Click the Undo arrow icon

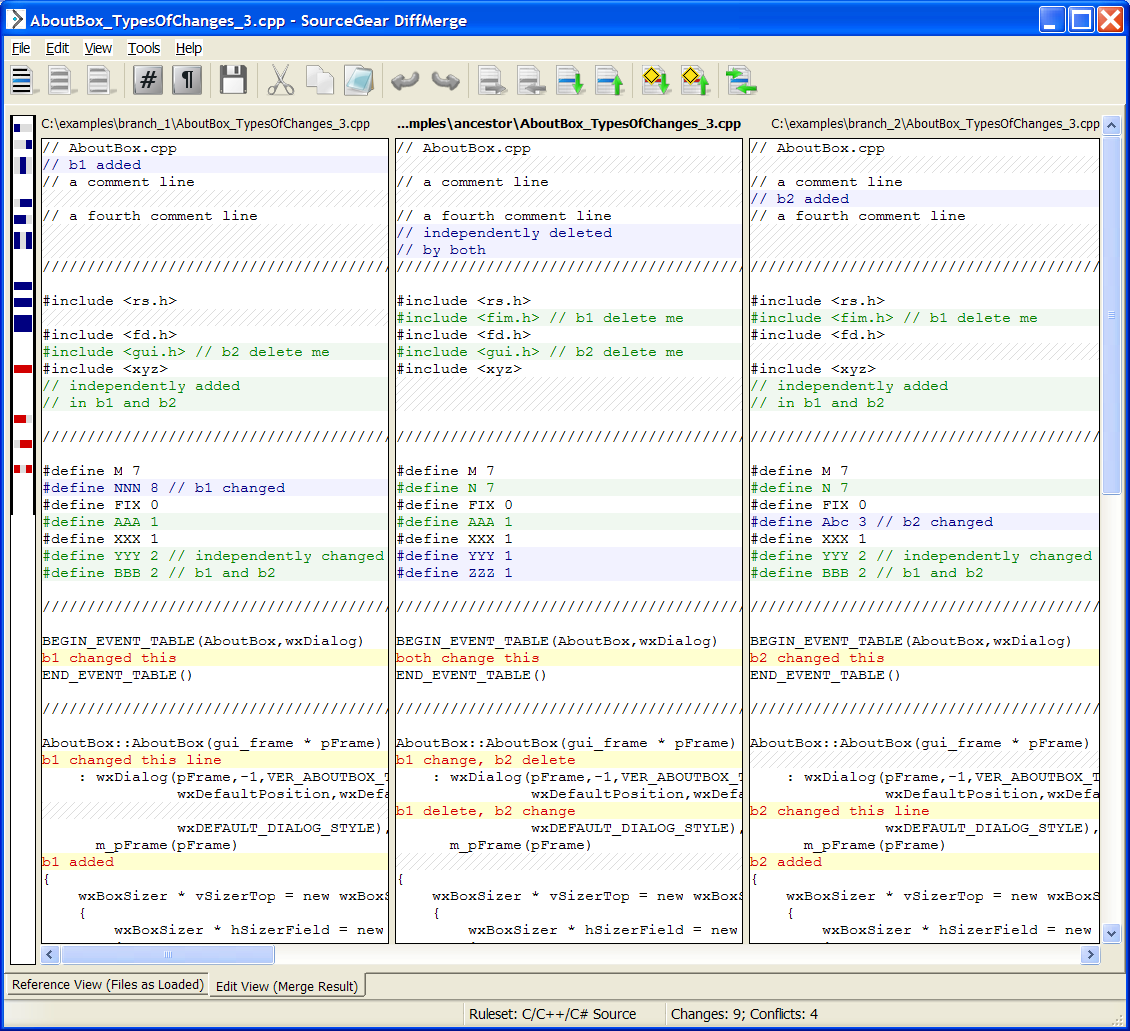pos(405,80)
